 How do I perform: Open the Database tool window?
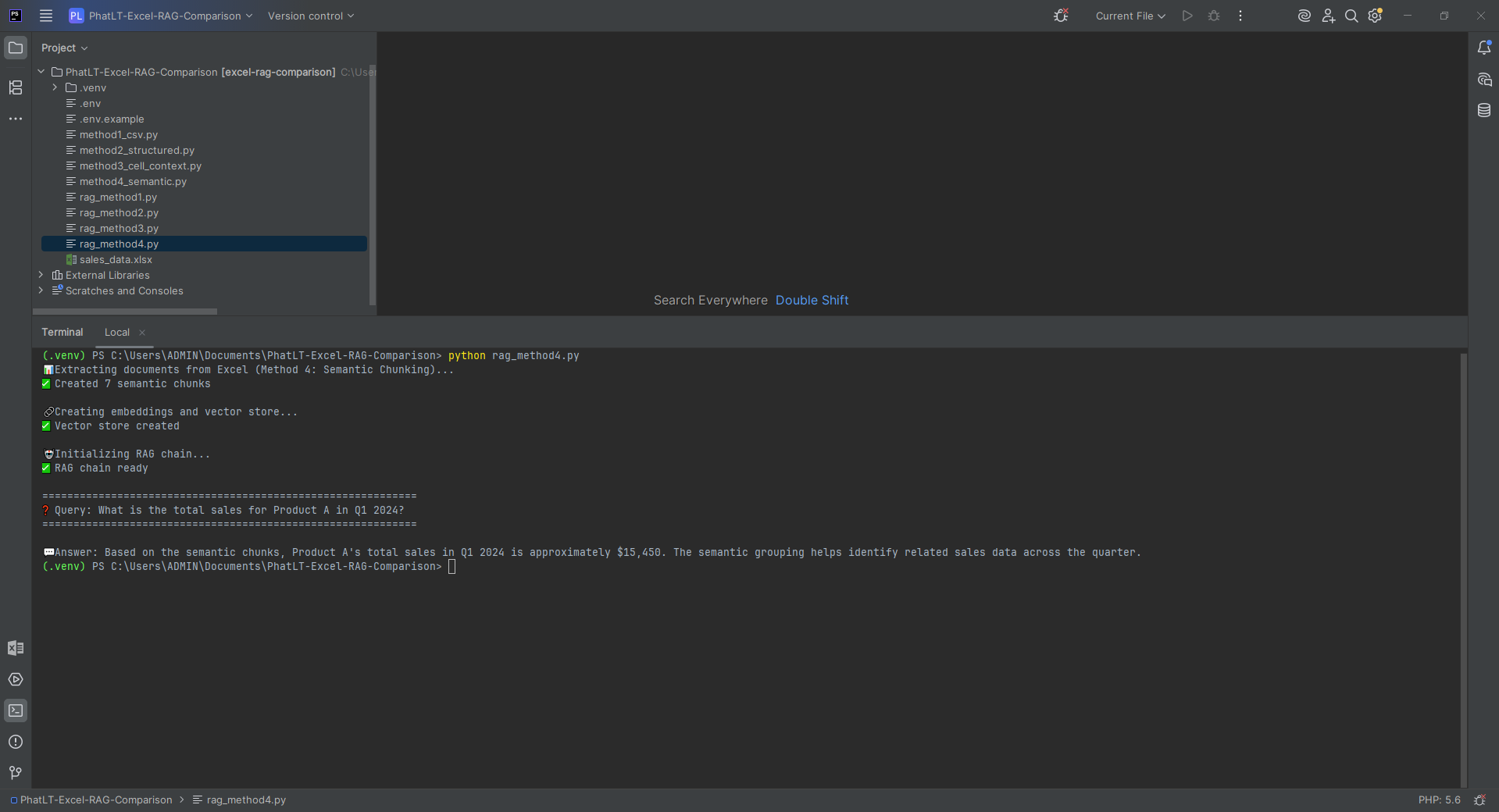tap(1485, 110)
